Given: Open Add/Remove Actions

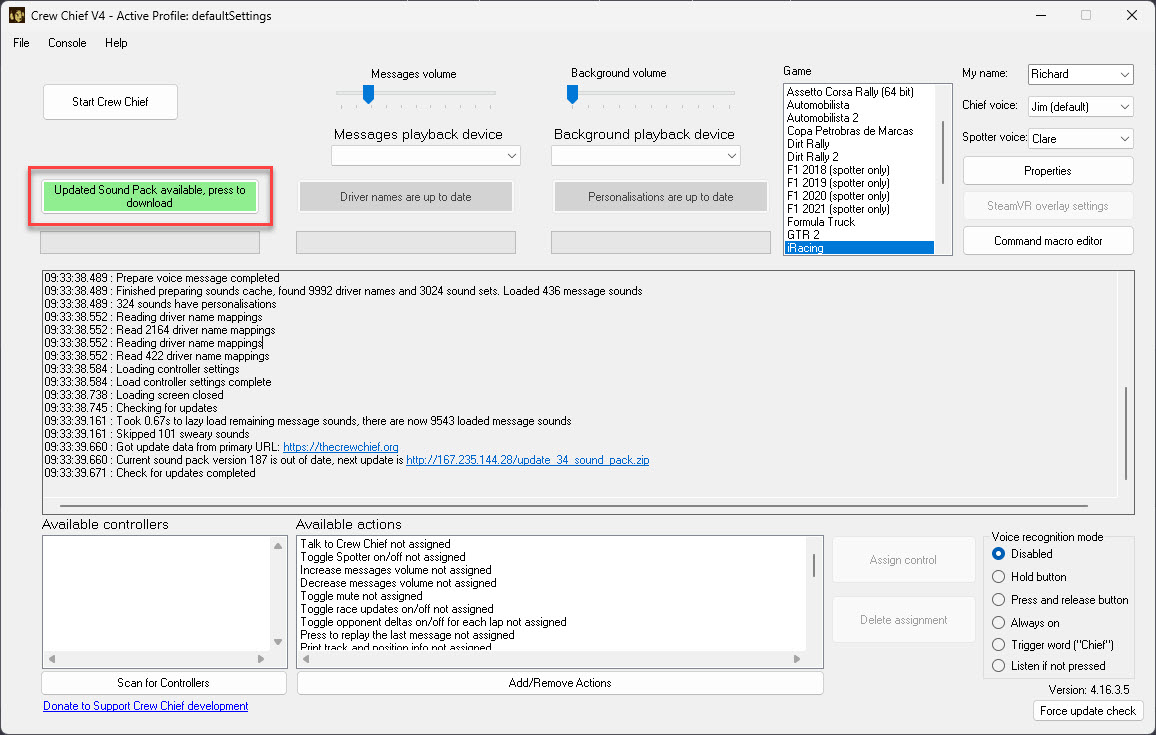Looking at the screenshot, I should [559, 682].
